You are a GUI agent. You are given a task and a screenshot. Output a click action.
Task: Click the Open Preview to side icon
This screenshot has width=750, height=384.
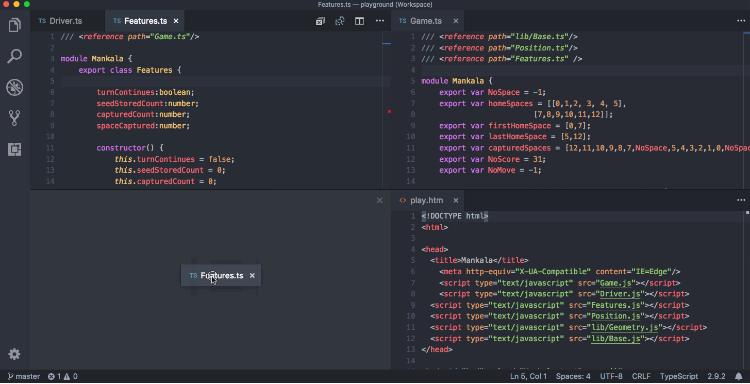pos(340,21)
